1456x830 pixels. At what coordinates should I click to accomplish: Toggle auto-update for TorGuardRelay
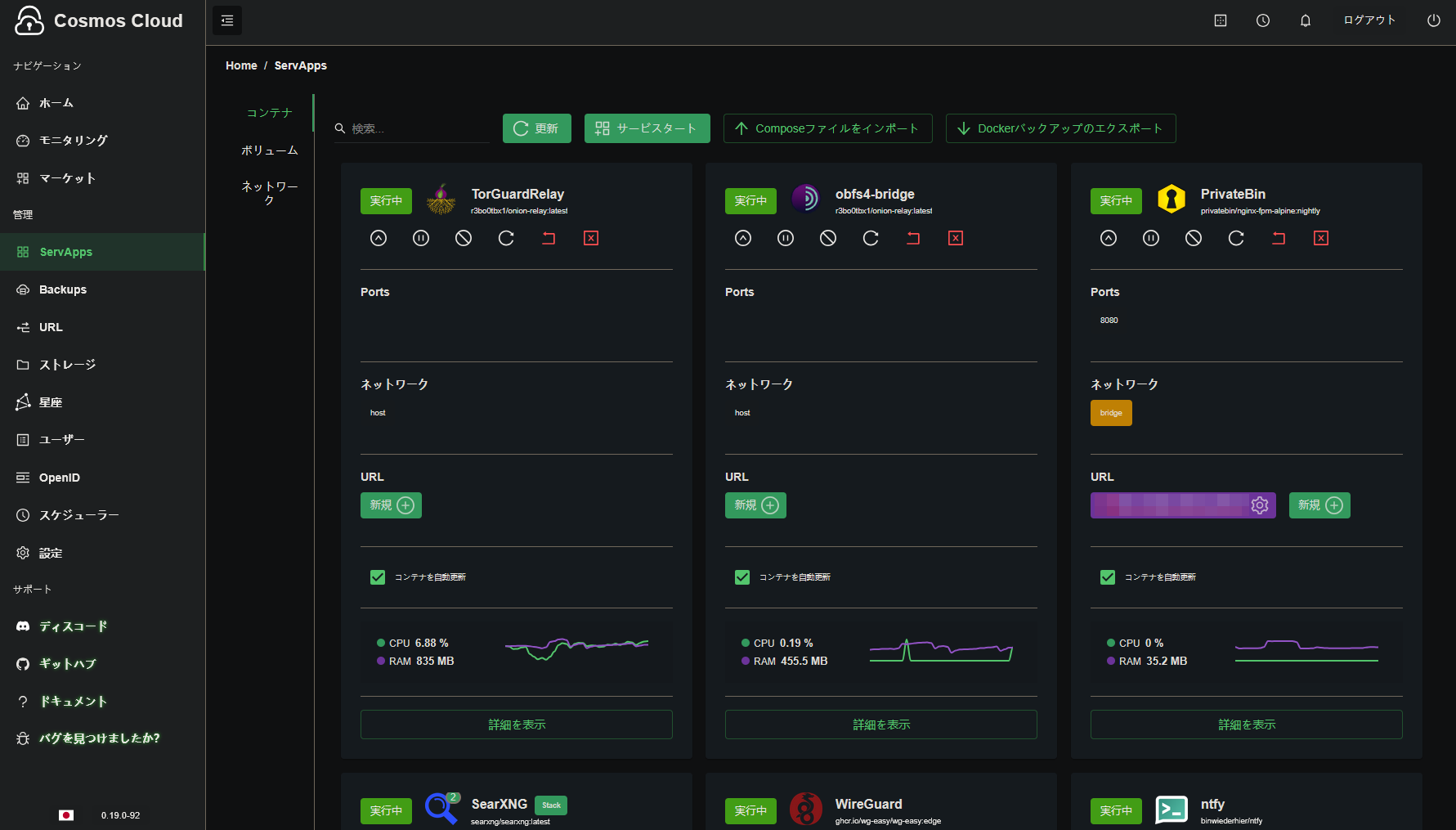click(378, 577)
